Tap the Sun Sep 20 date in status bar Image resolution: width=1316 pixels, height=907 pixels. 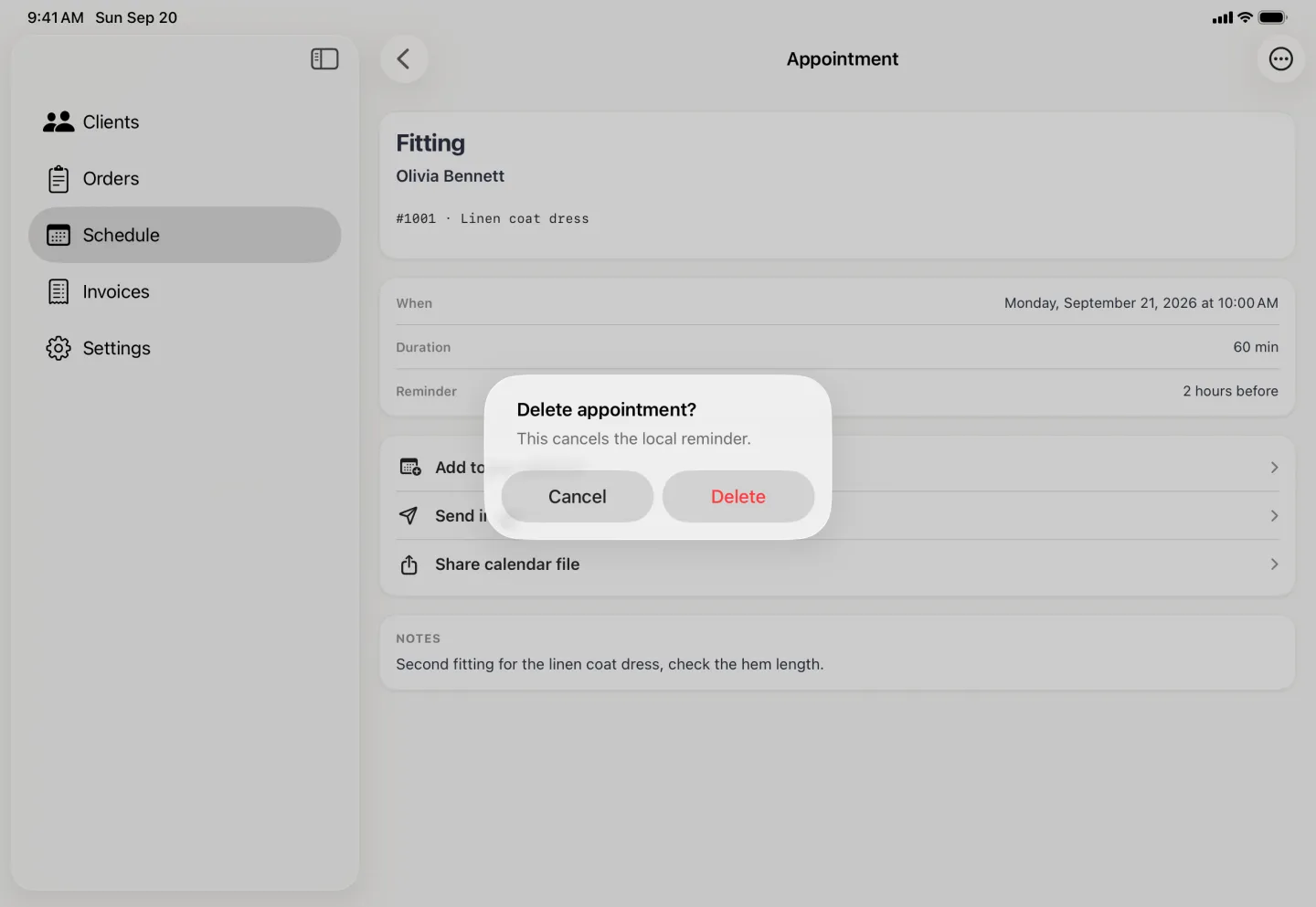136,17
